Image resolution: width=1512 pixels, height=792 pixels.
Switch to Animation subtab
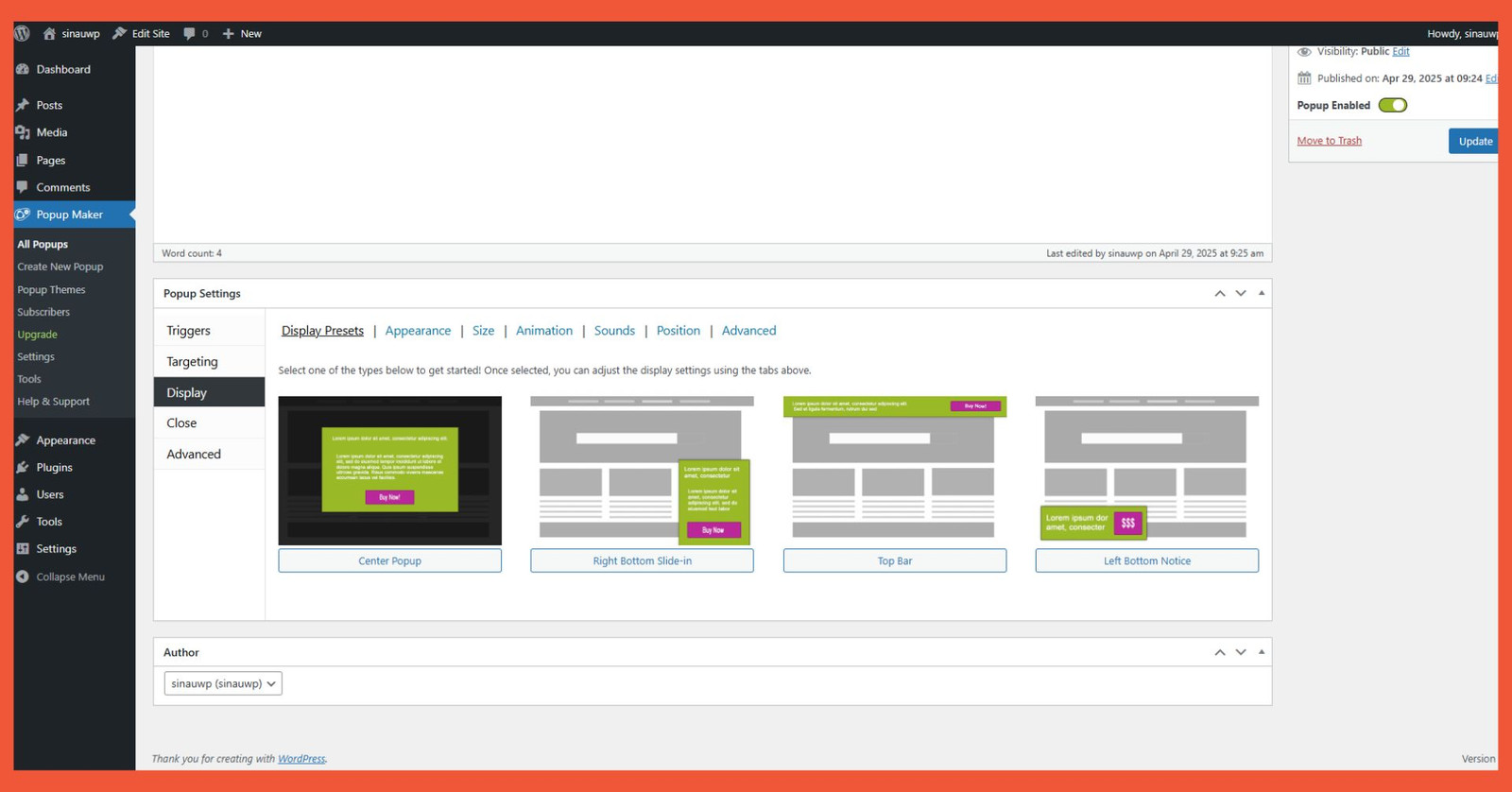pyautogui.click(x=544, y=331)
